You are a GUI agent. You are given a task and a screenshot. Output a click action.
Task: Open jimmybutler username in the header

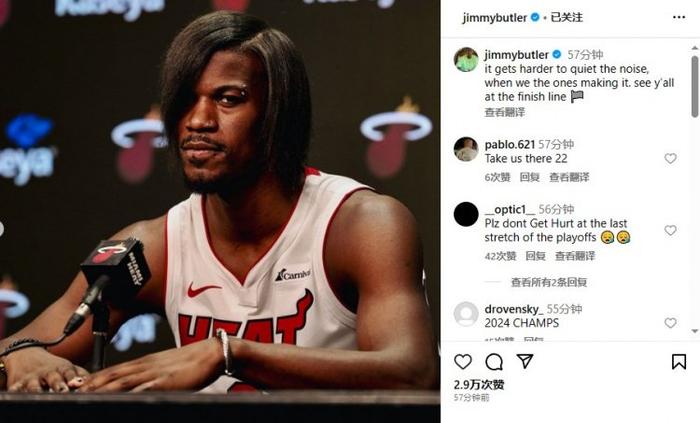(495, 17)
